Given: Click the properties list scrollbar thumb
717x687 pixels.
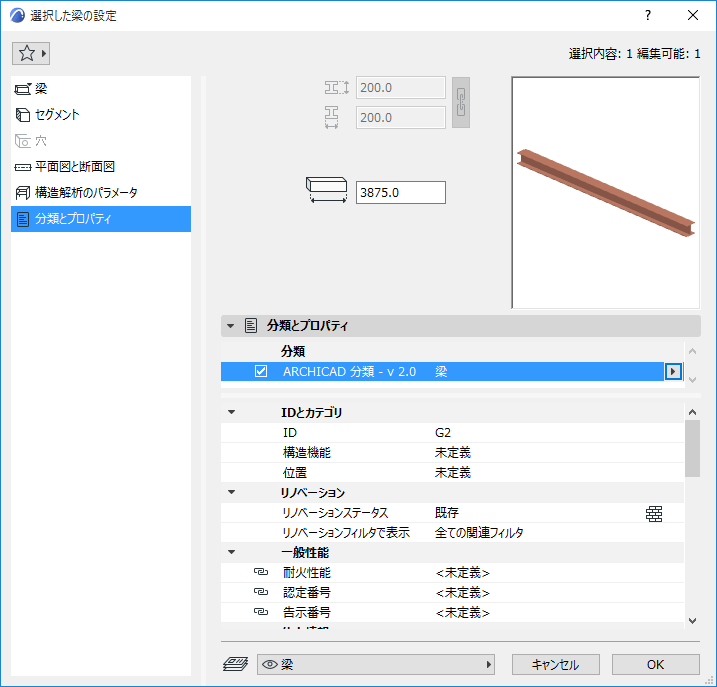Looking at the screenshot, I should [x=692, y=448].
